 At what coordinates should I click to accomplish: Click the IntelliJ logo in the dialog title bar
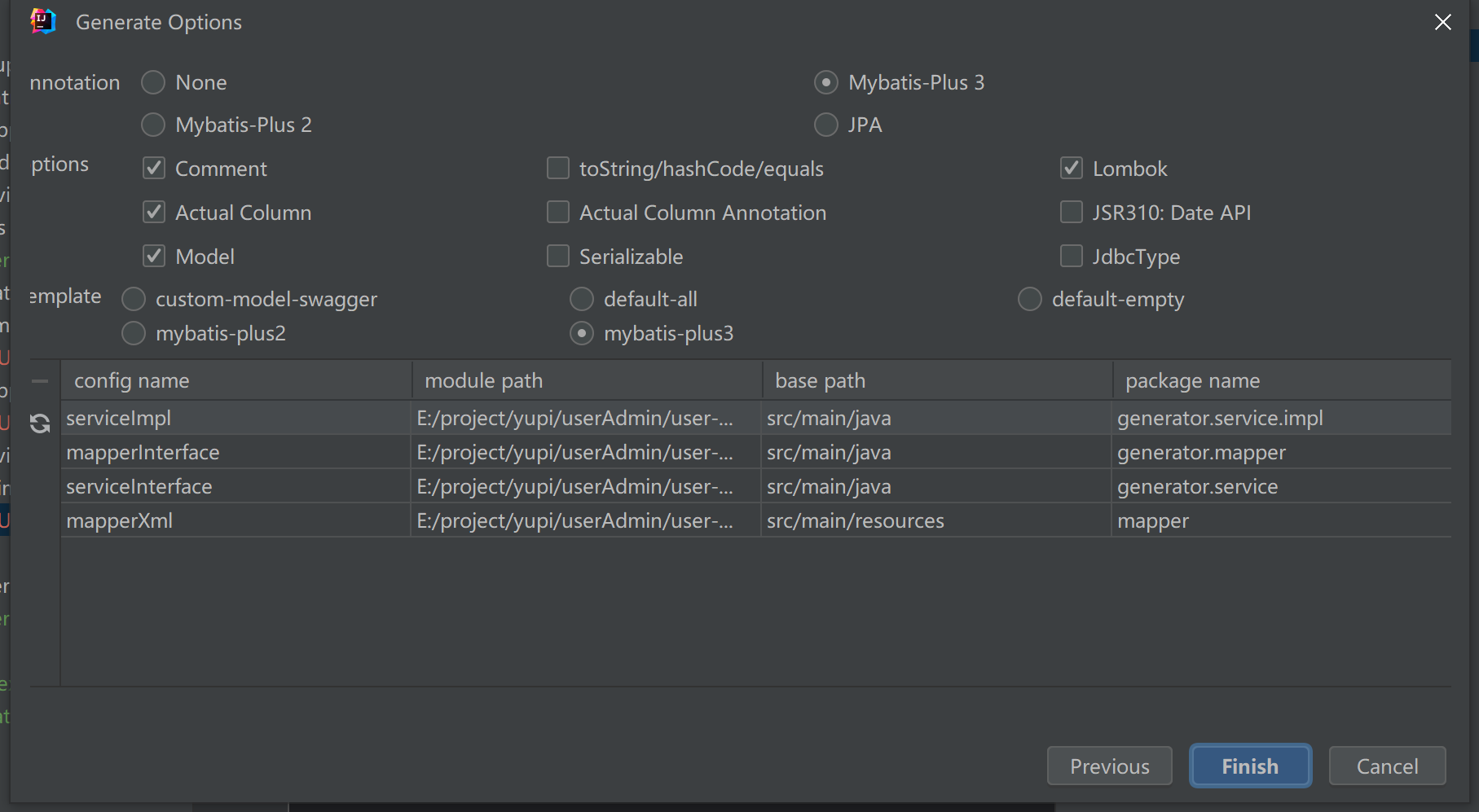(43, 22)
